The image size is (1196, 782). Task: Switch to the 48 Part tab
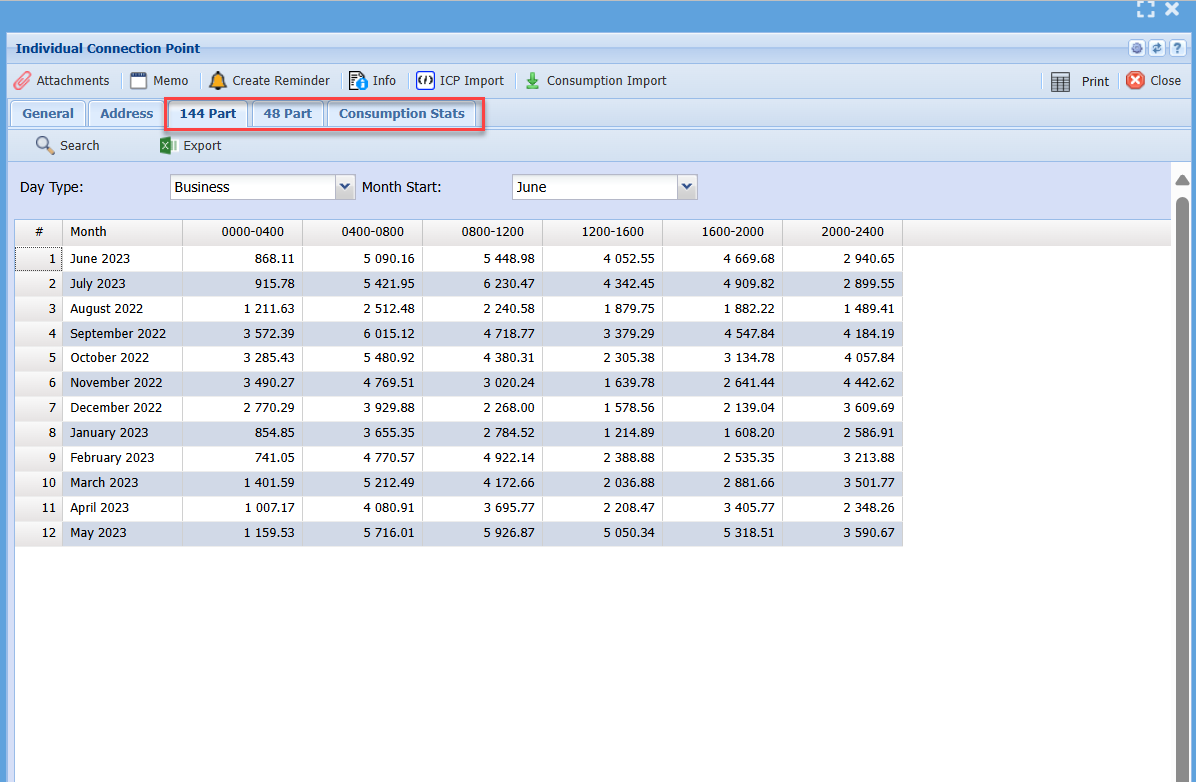click(x=287, y=114)
